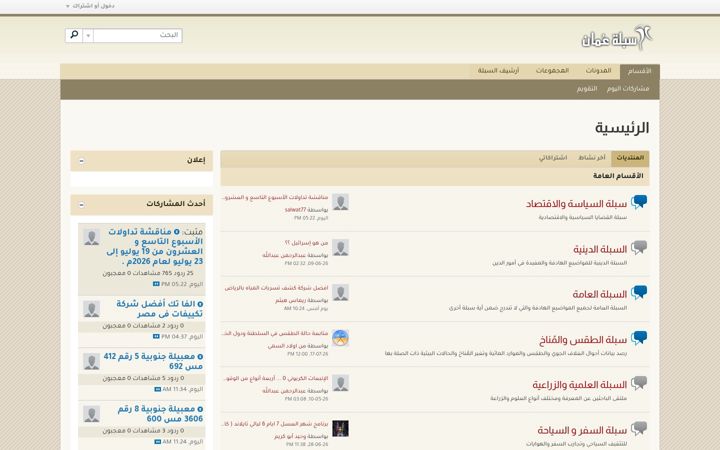This screenshot has height=450, width=720.
Task: Open sidebar thread معبيلة جنوبية 5 رقم 412
Action: [x=153, y=361]
